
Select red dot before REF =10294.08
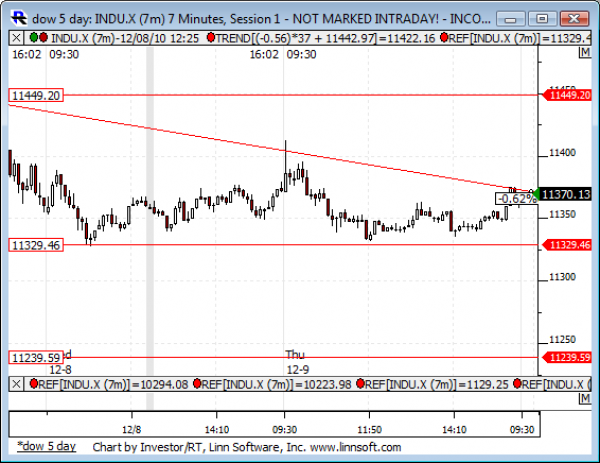[34, 383]
